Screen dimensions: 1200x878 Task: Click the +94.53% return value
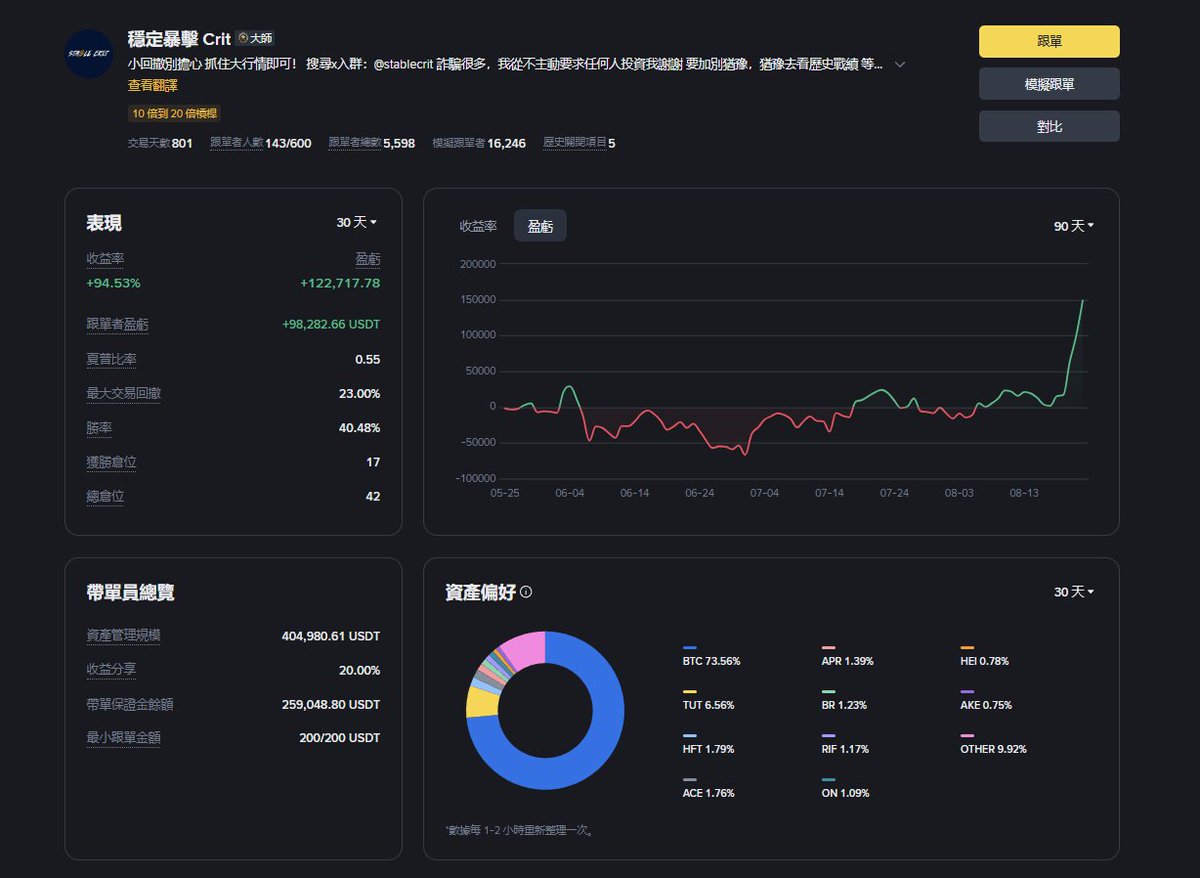coord(114,283)
